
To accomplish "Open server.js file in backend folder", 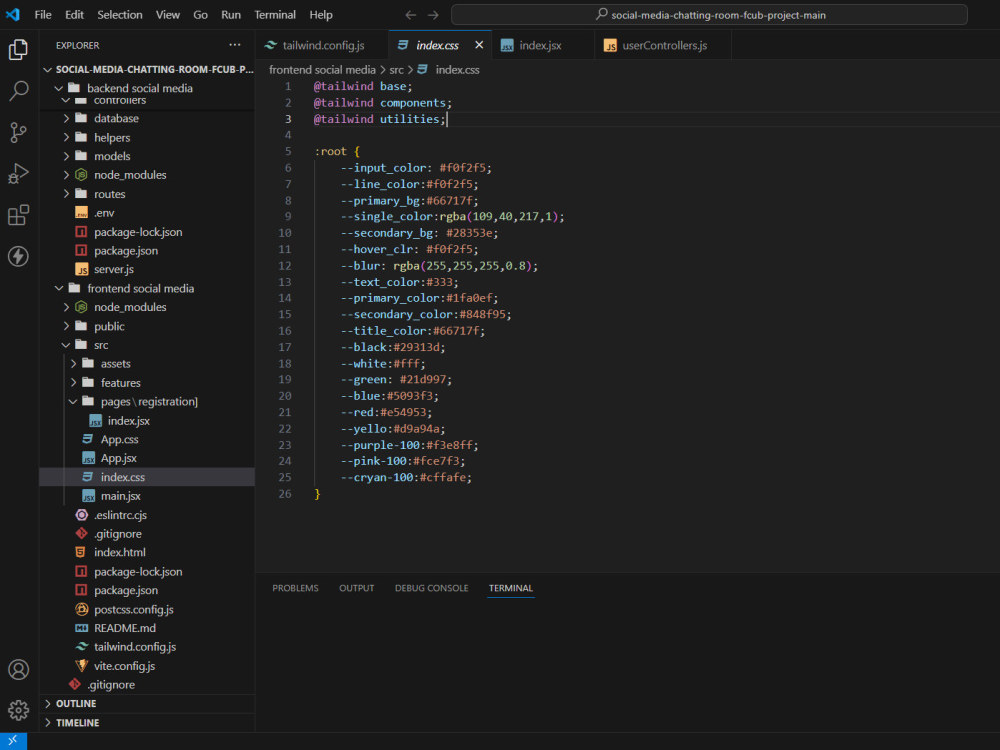I will point(114,269).
